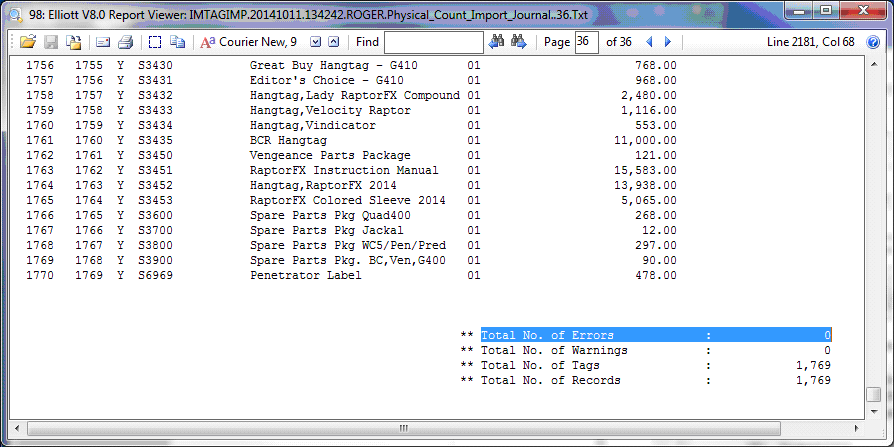Click quantity 11,000.00 in BCR Hangtag row
This screenshot has height=447, width=894.
(645, 140)
